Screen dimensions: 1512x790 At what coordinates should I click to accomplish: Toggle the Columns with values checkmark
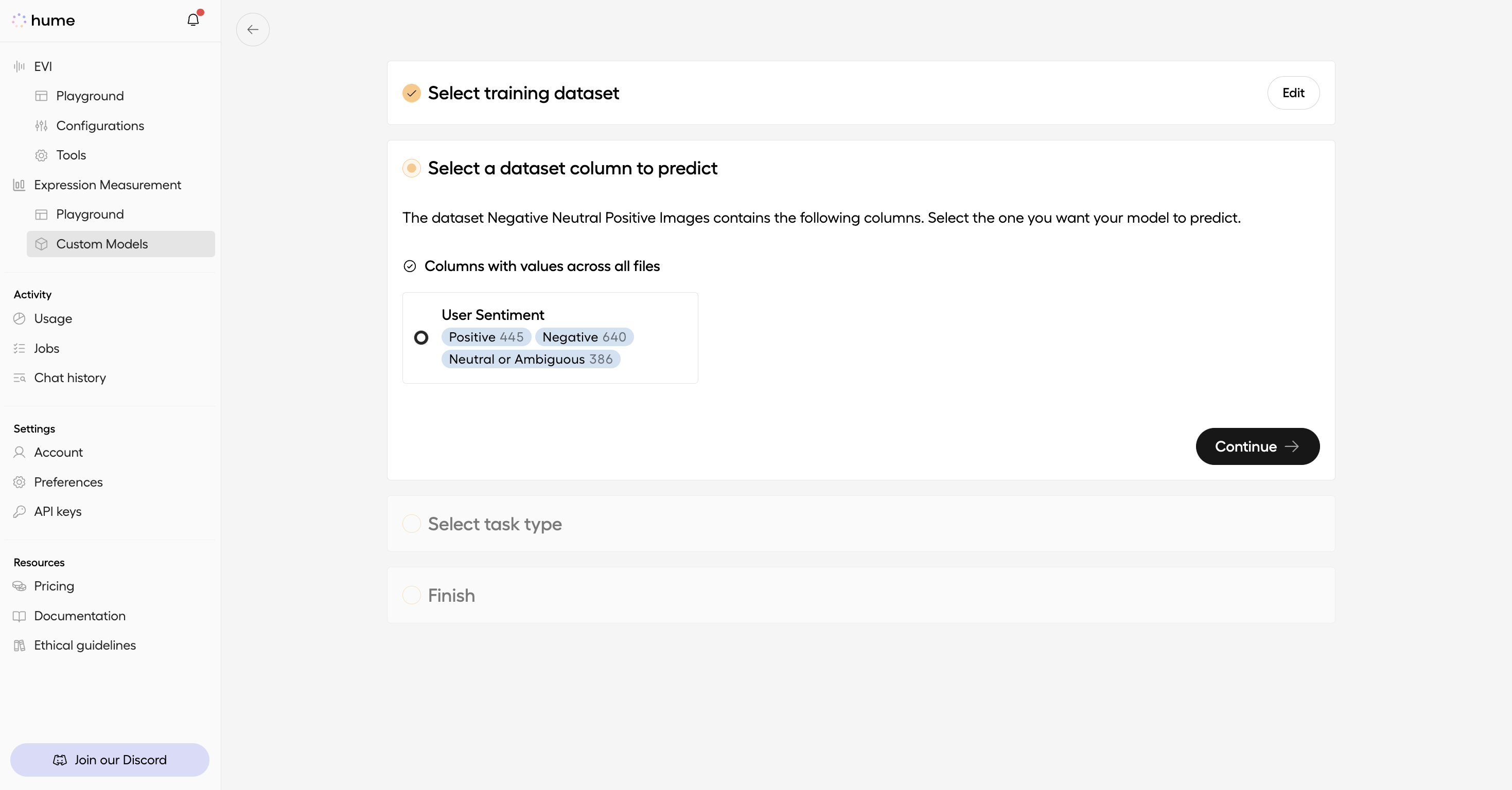pyautogui.click(x=410, y=266)
